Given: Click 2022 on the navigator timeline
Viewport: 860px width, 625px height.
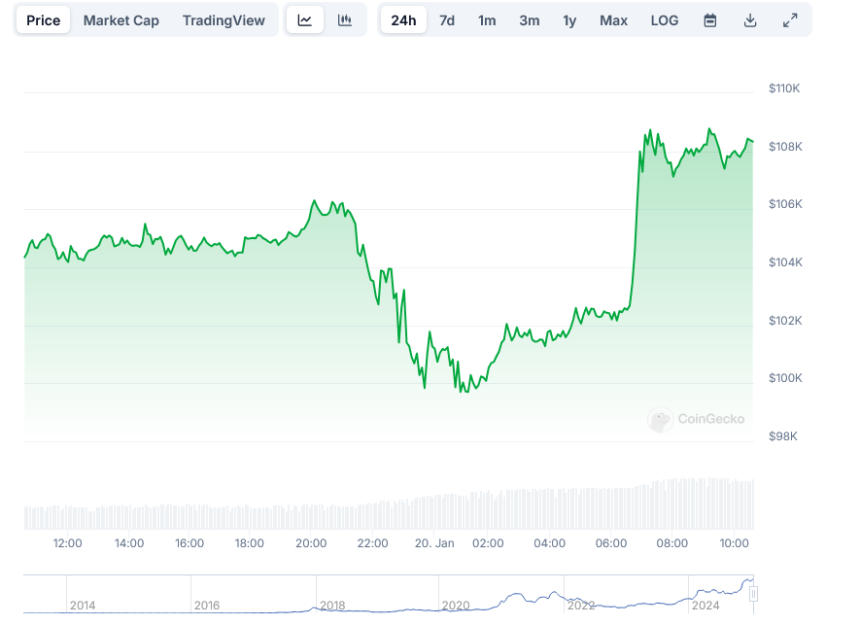Looking at the screenshot, I should pyautogui.click(x=580, y=605).
